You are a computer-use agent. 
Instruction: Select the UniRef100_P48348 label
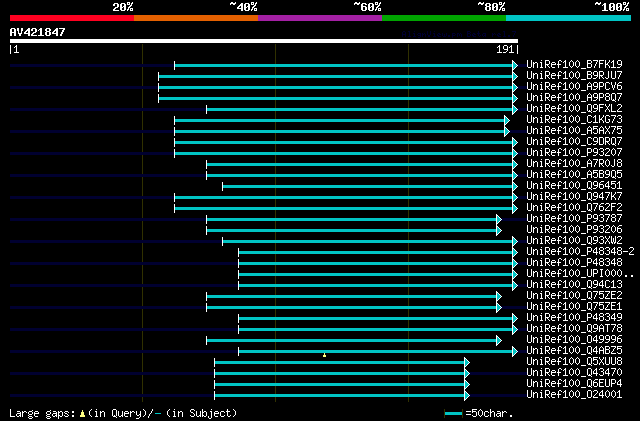(574, 263)
